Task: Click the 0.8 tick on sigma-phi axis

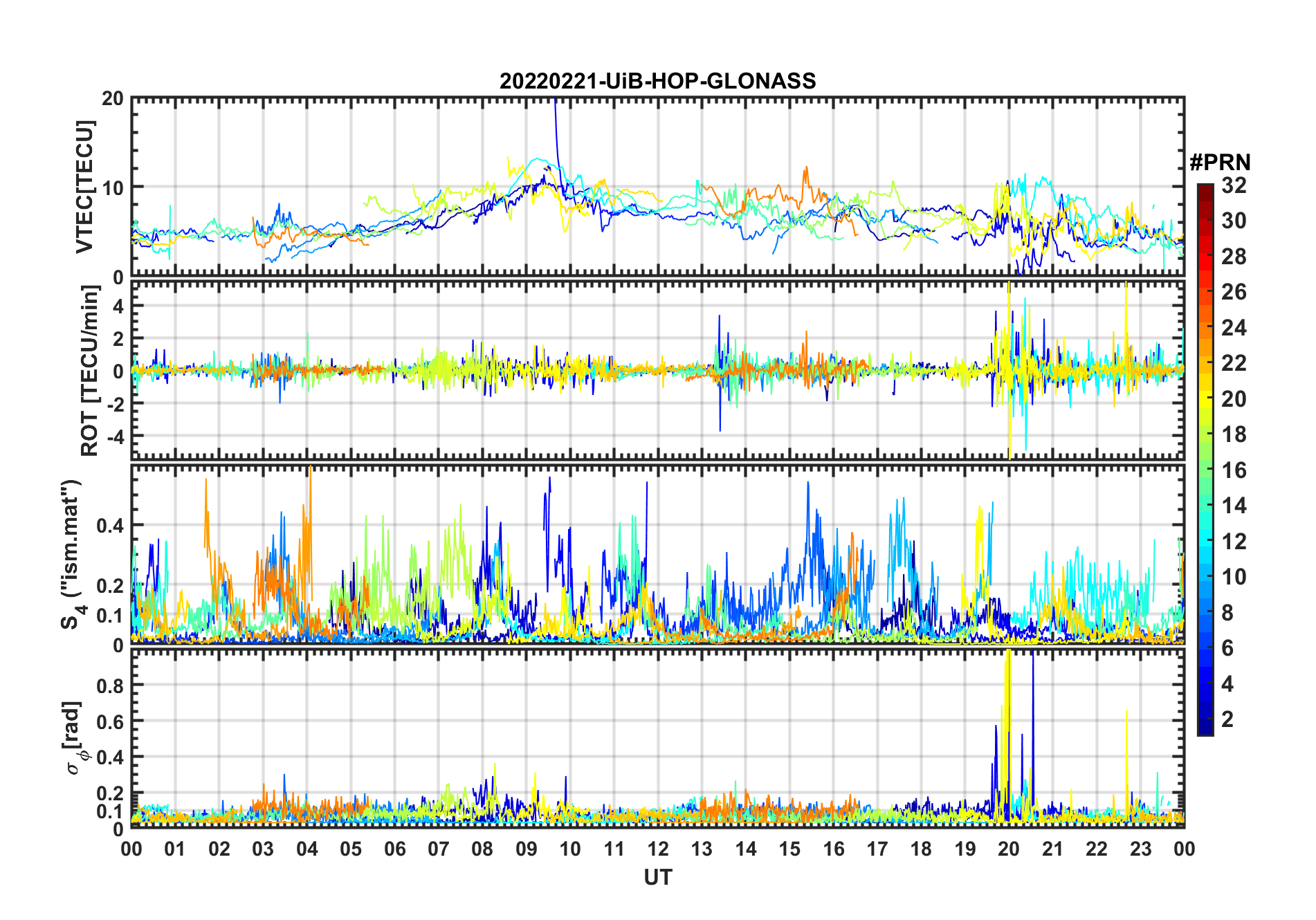Action: [x=110, y=686]
